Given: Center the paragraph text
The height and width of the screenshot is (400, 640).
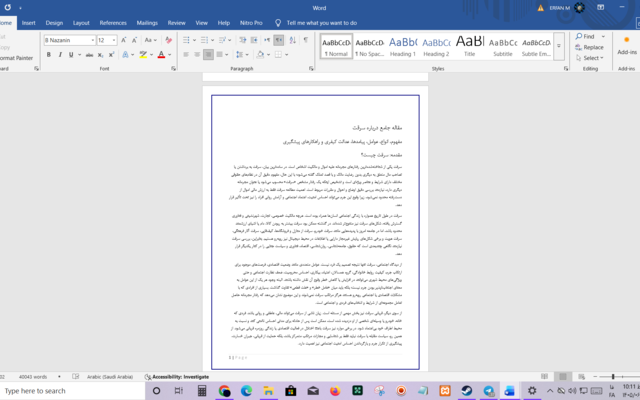Looking at the screenshot, I should (197, 55).
